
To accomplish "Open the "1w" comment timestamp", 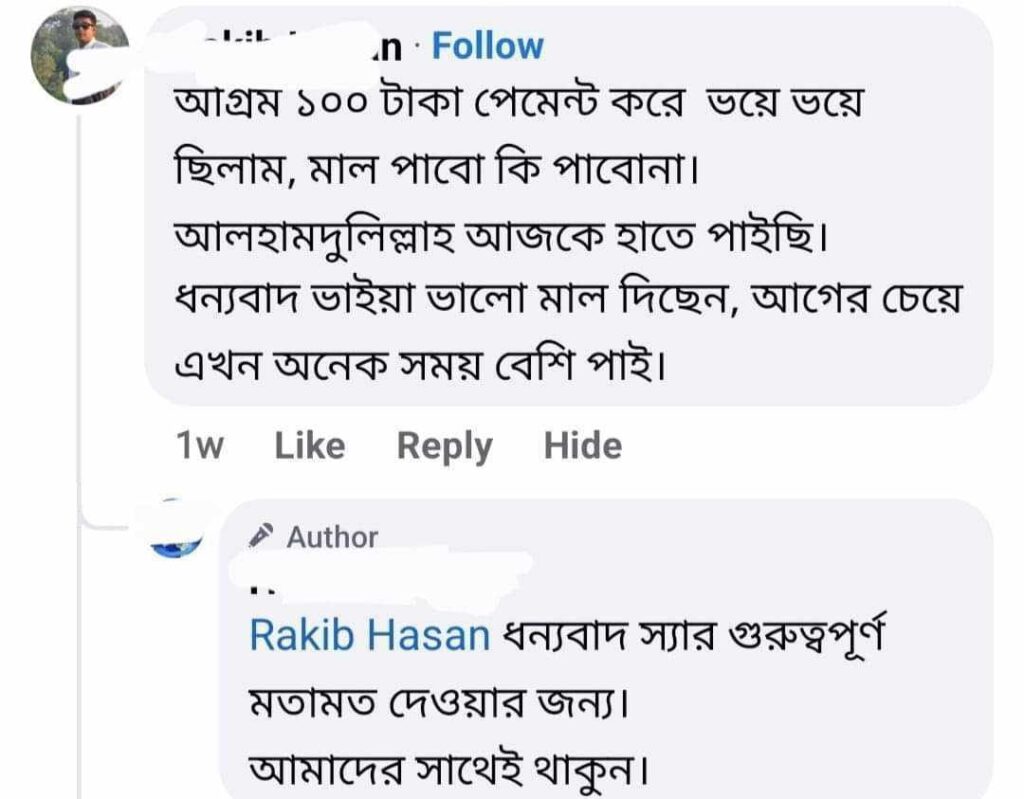I will [199, 446].
